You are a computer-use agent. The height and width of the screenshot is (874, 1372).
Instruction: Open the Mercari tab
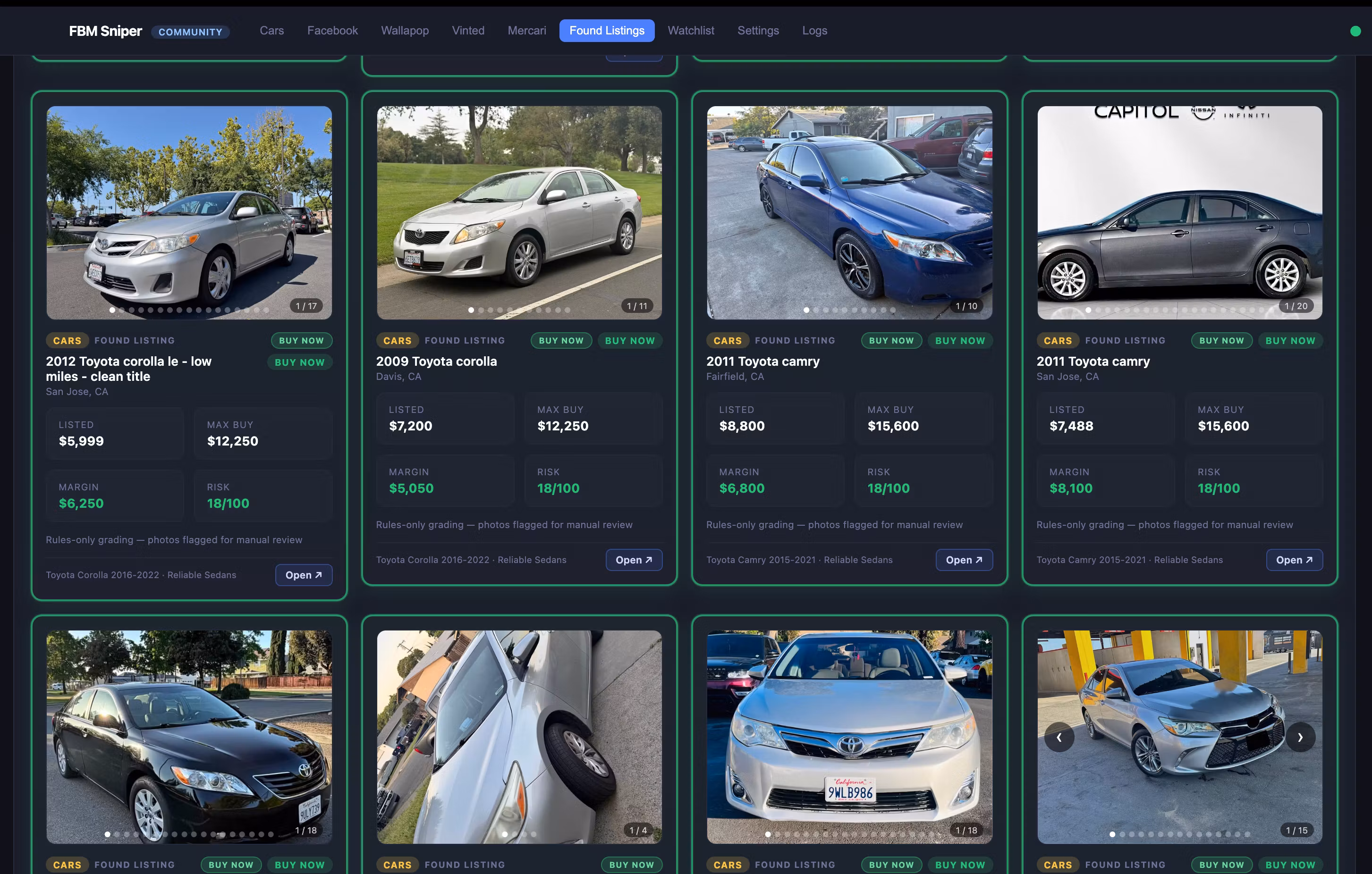pyautogui.click(x=527, y=31)
